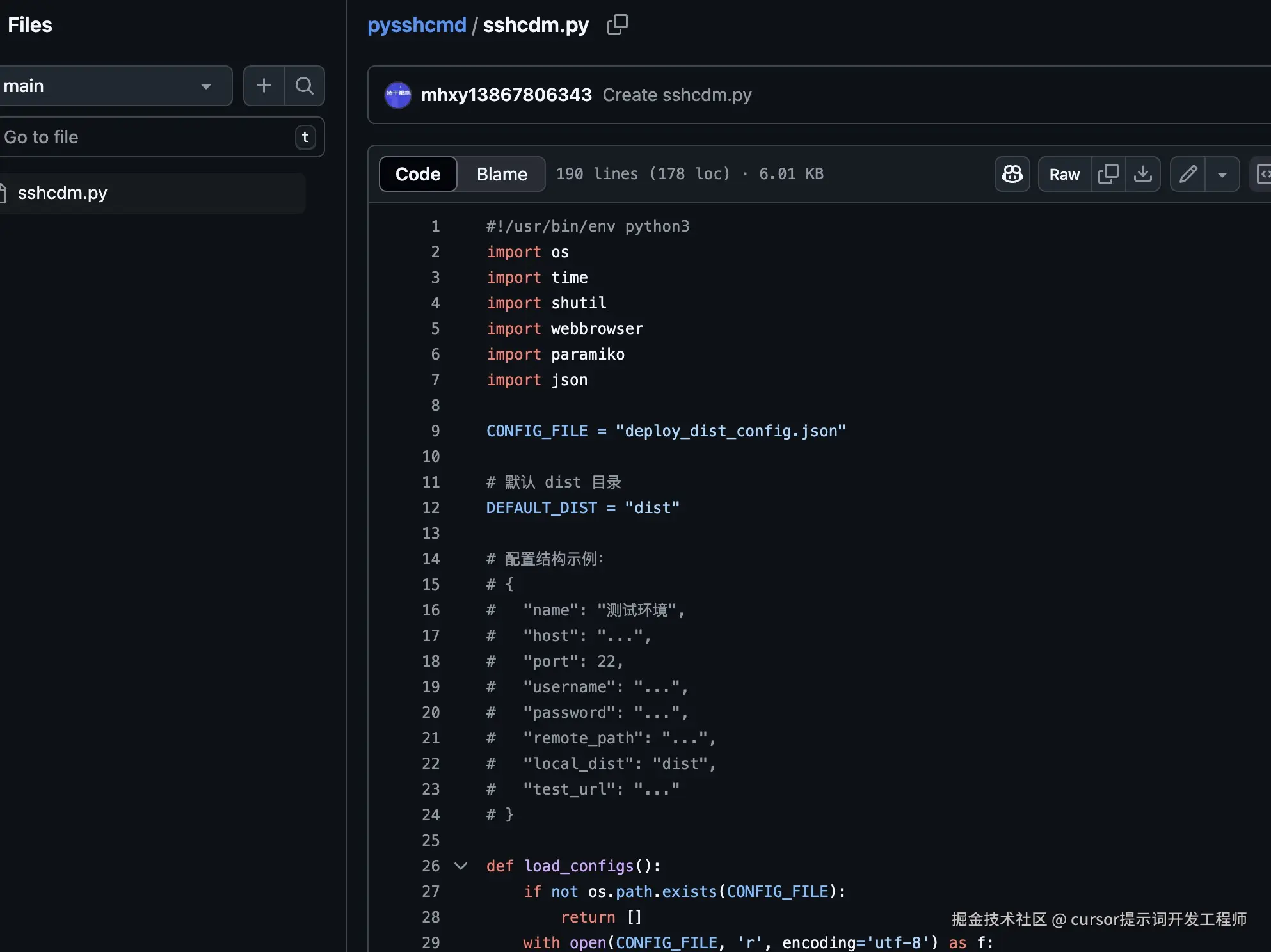Open the pysshcmd repository link
This screenshot has width=1271, height=952.
click(x=417, y=25)
